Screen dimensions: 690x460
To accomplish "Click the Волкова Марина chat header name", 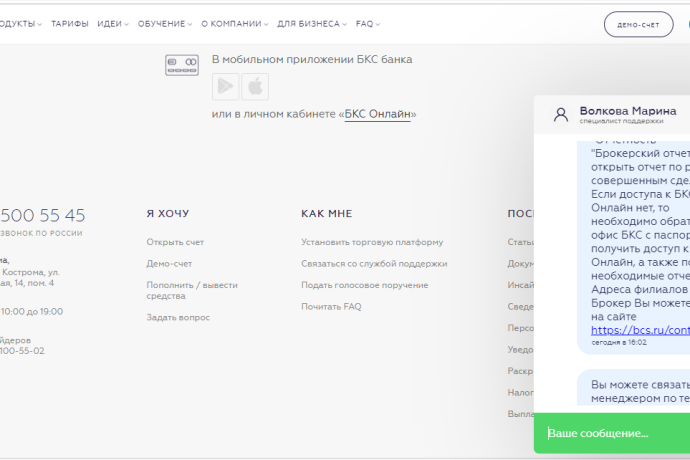I will [x=628, y=110].
